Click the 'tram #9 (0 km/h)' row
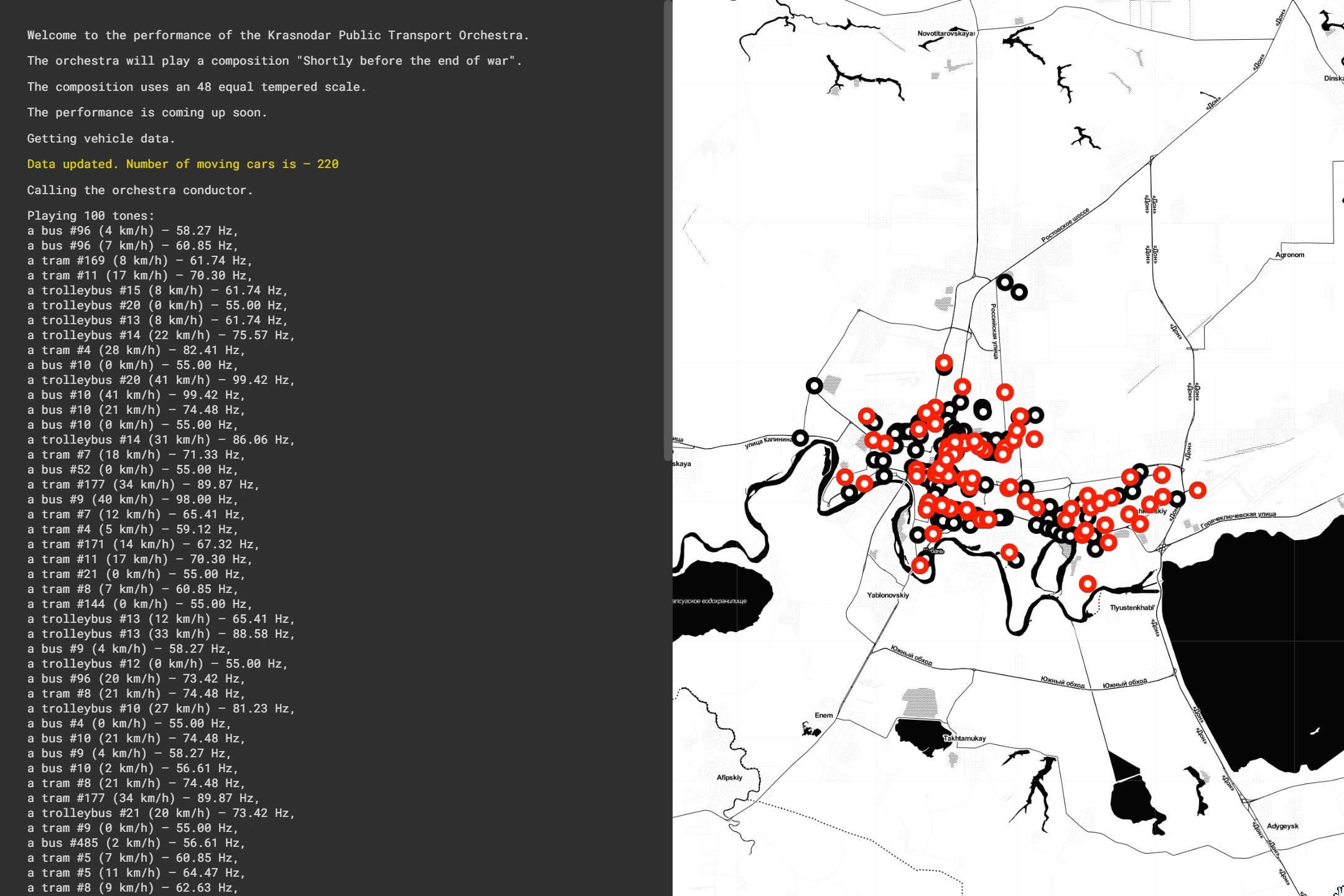The height and width of the screenshot is (896, 1344). 133,828
